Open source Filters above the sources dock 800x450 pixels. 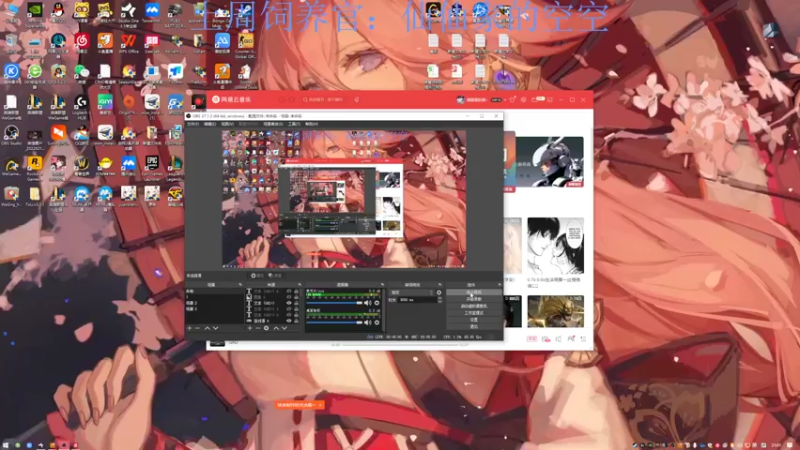[x=275, y=276]
